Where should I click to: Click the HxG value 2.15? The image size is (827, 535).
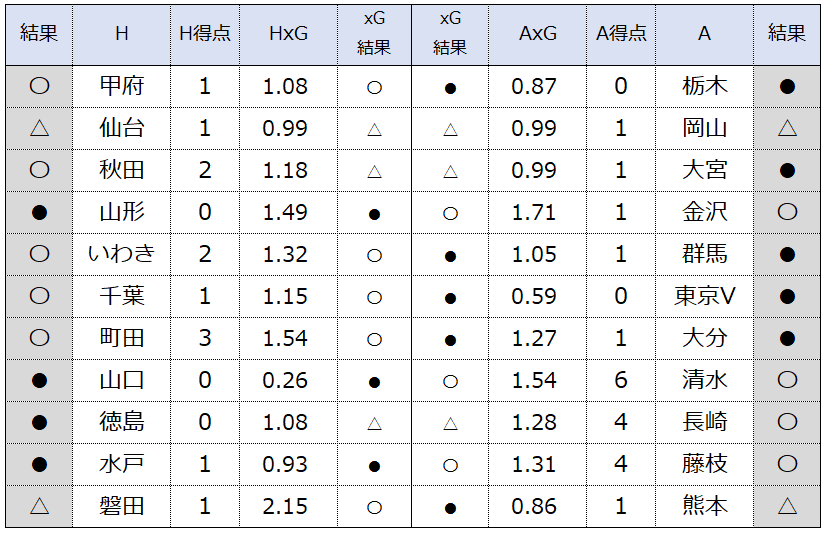tap(285, 507)
